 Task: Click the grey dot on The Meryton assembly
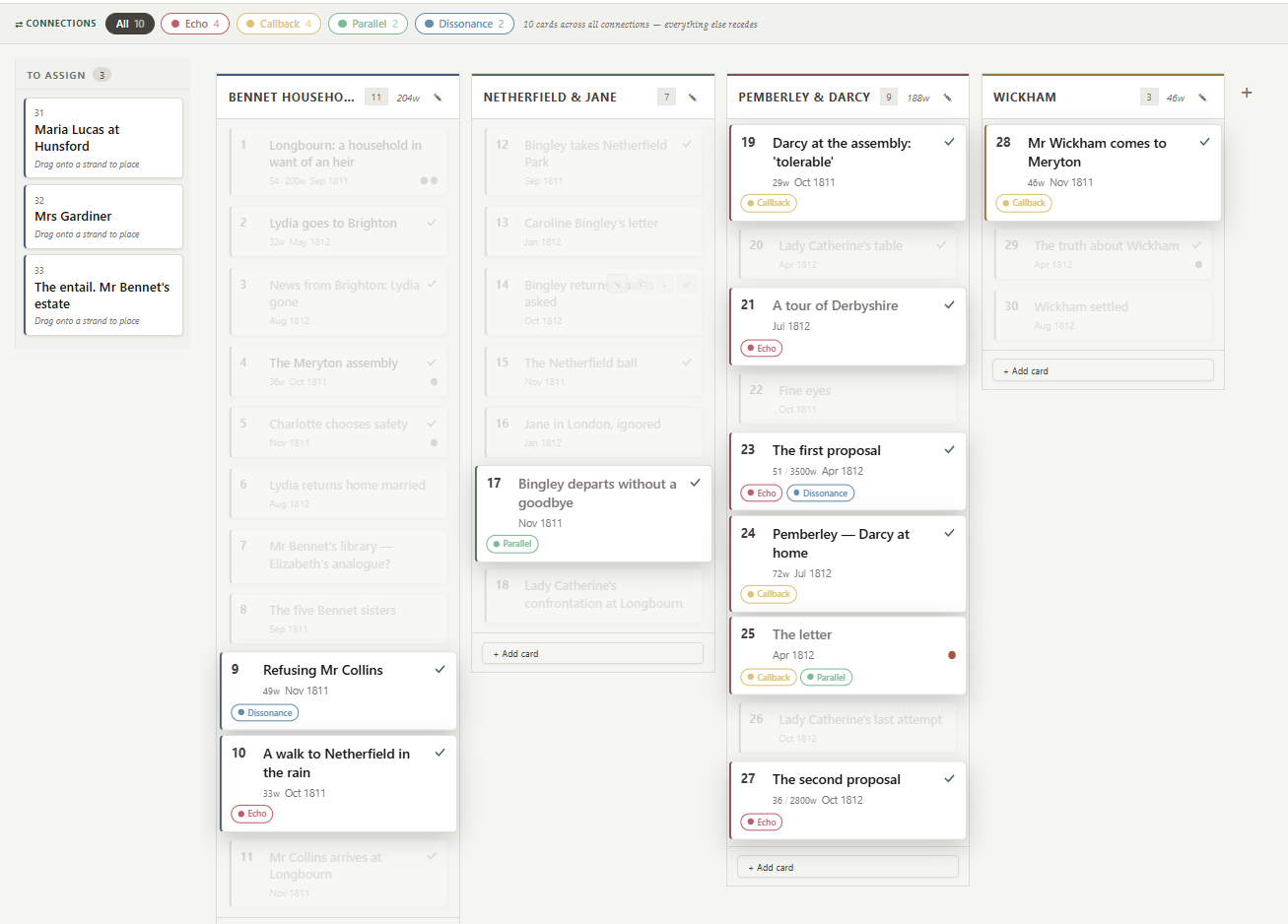click(x=434, y=381)
